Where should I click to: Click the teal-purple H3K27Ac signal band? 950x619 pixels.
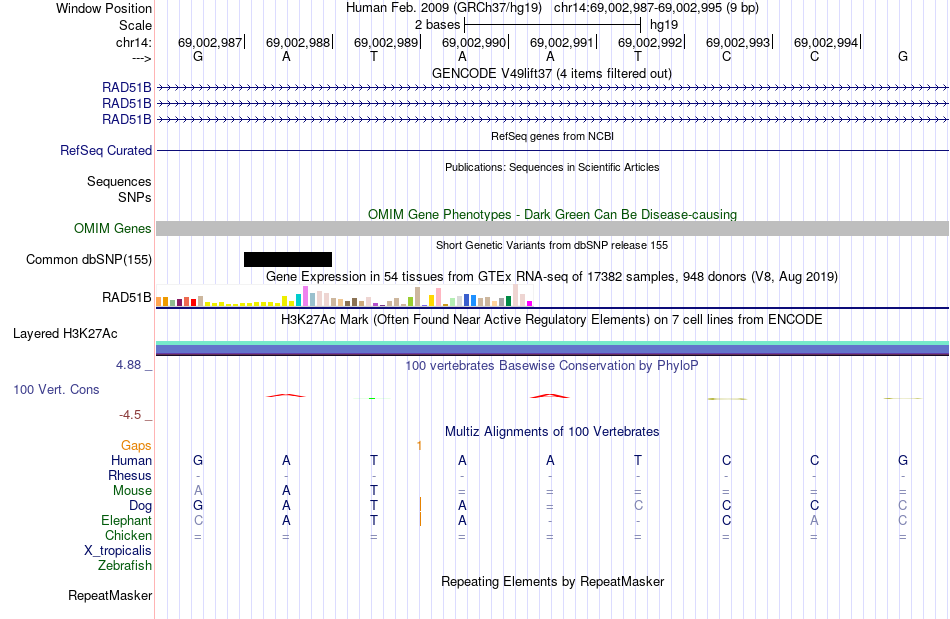click(x=552, y=348)
